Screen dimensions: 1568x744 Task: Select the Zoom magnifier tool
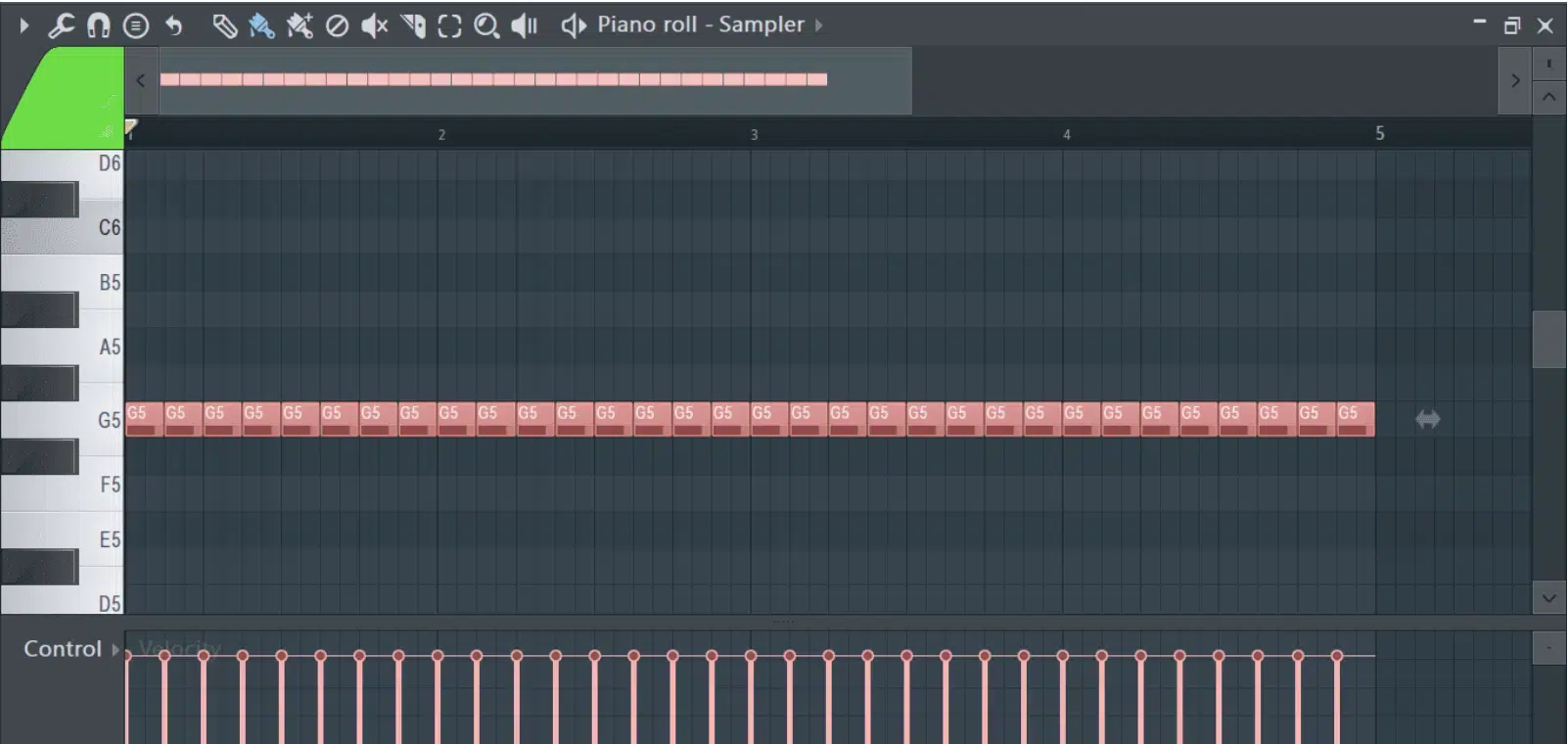[486, 25]
